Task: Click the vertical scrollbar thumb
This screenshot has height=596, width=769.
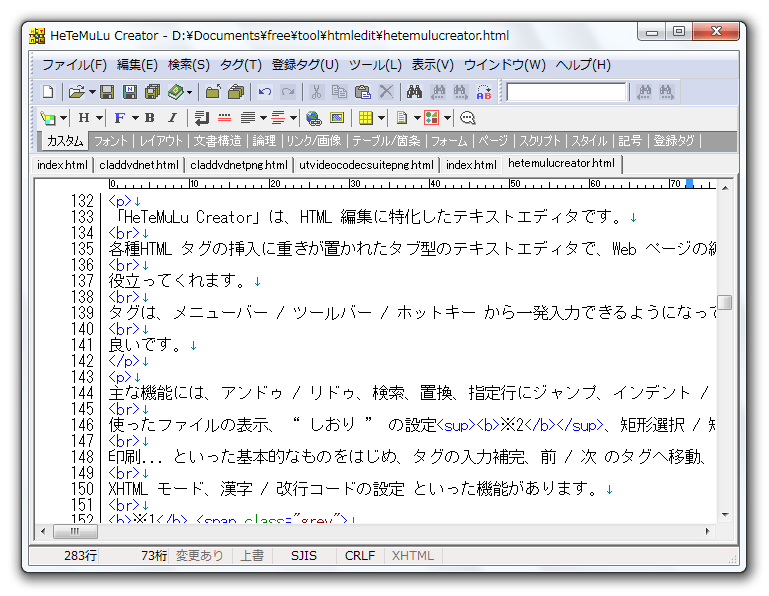Action: (x=725, y=302)
